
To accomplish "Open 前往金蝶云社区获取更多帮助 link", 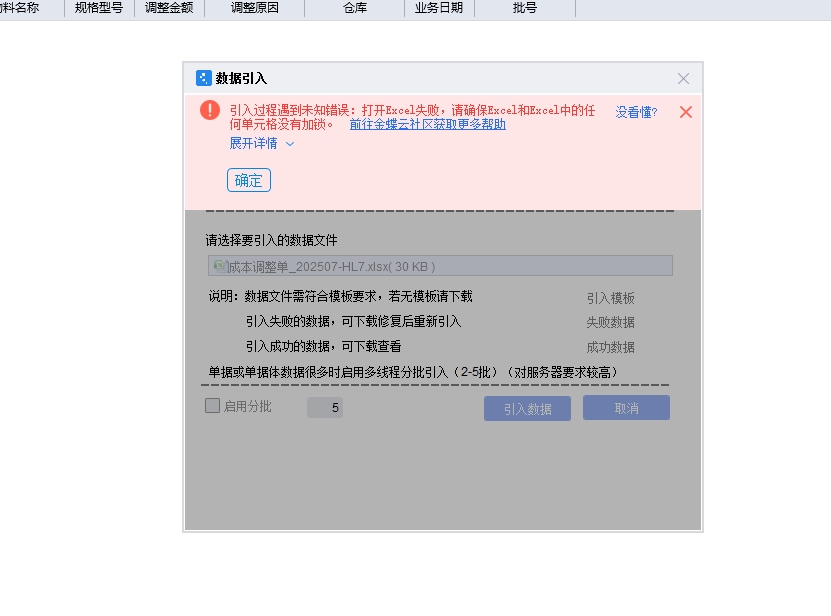I will (428, 124).
